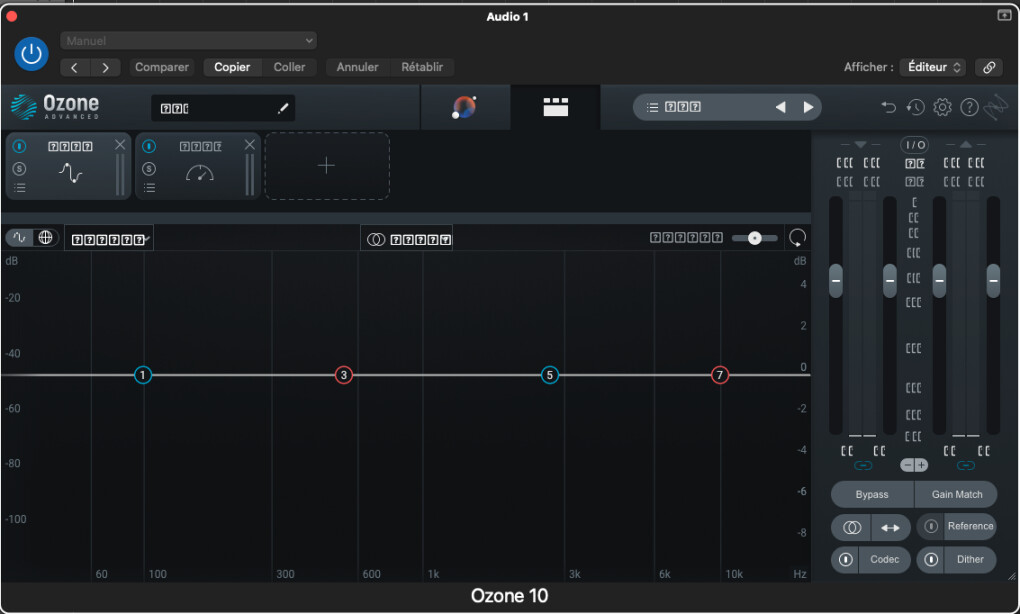Select previous preset left triangle
The height and width of the screenshot is (614, 1020).
click(781, 107)
